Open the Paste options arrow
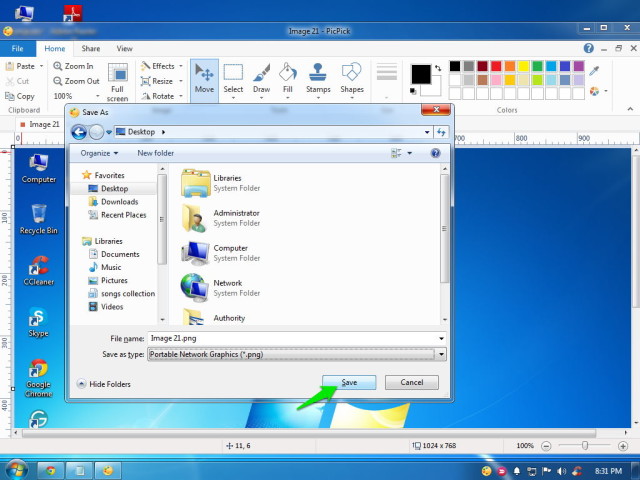Screen dimensions: 640x480 pyautogui.click(x=41, y=66)
